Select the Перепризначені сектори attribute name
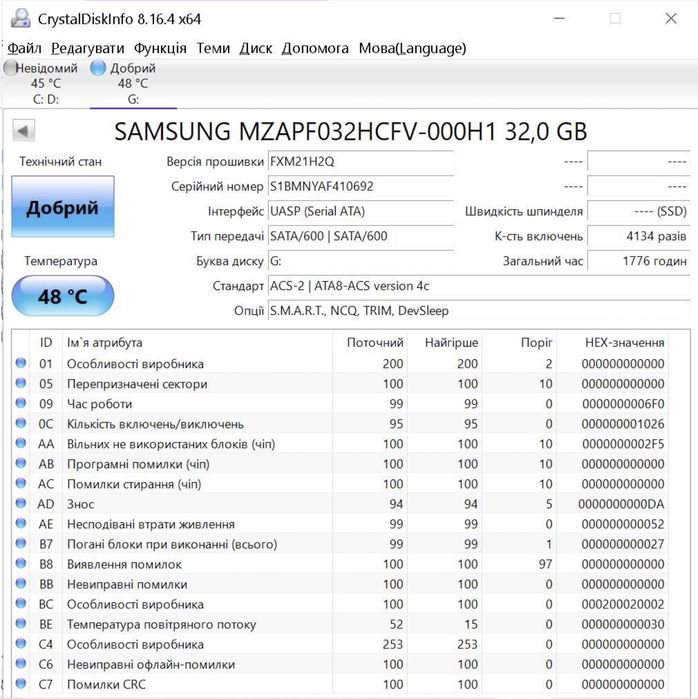The width and height of the screenshot is (698, 699). pos(137,384)
